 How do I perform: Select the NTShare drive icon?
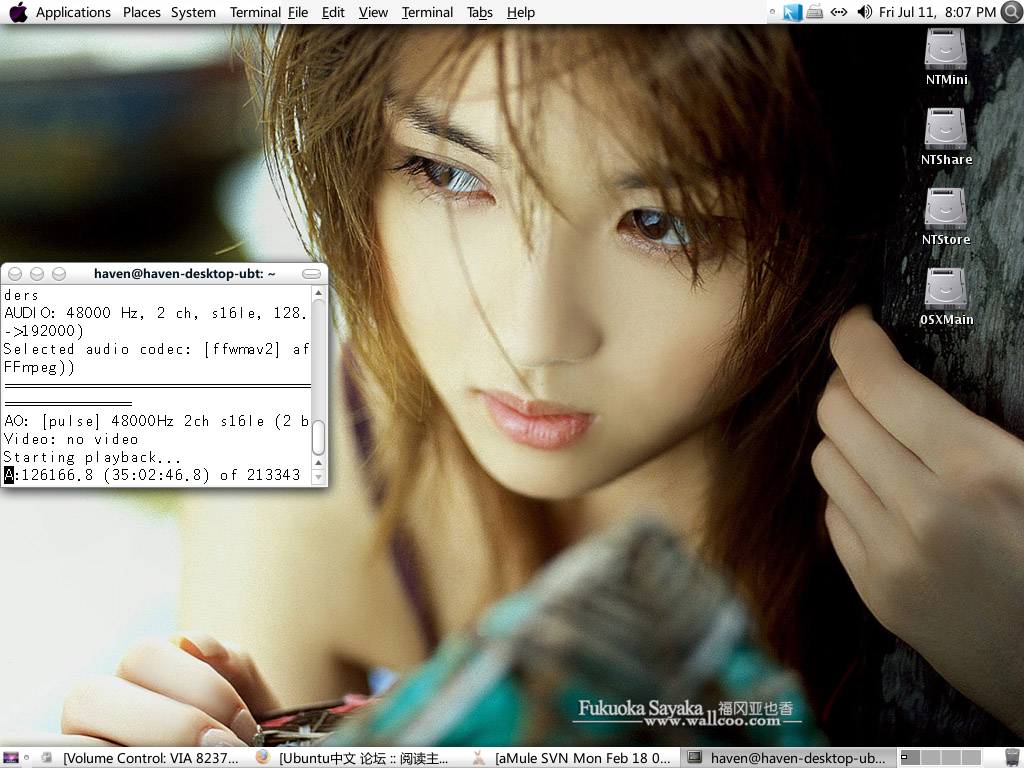946,137
